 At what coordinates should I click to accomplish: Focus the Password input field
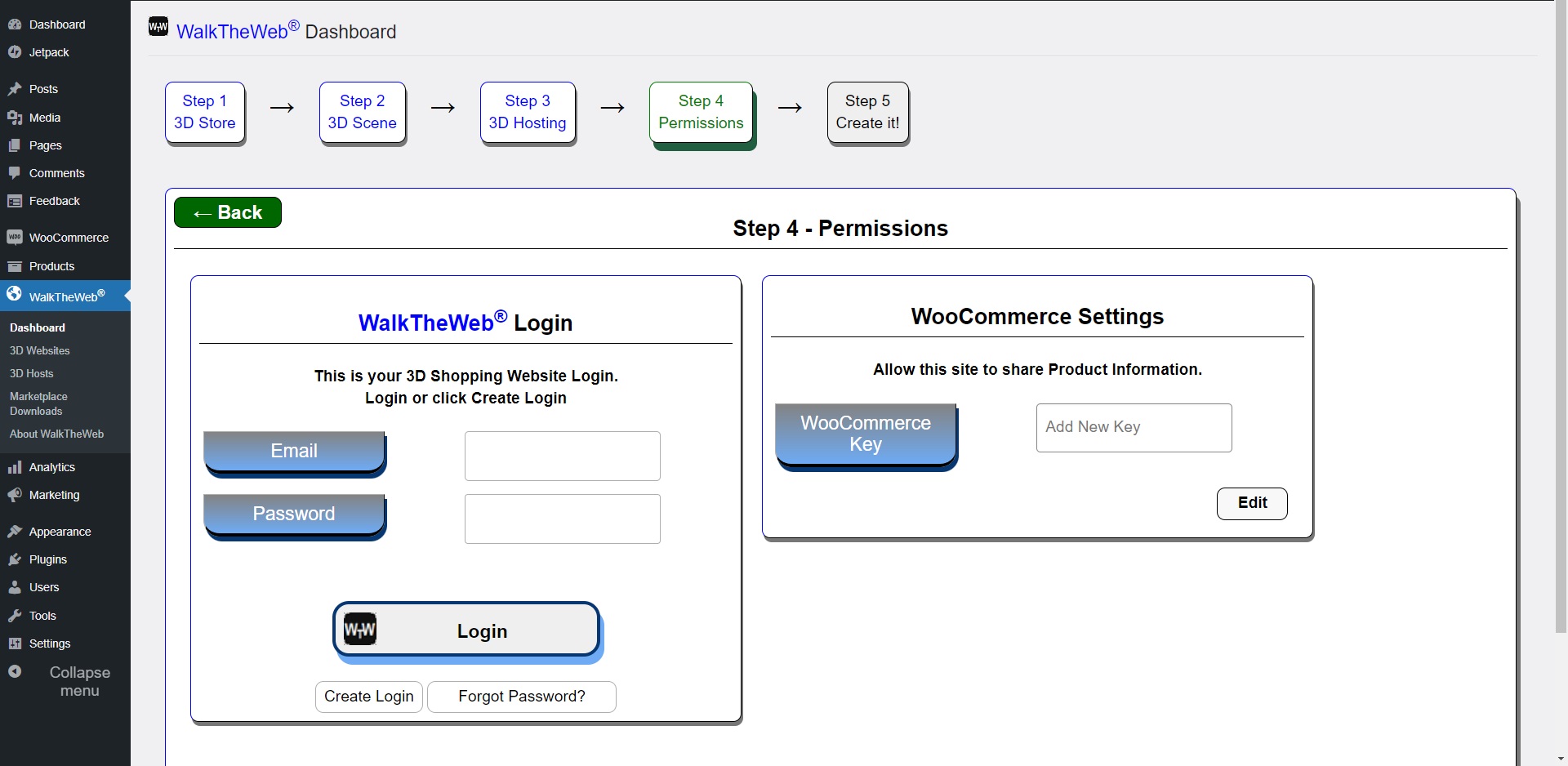click(x=563, y=519)
